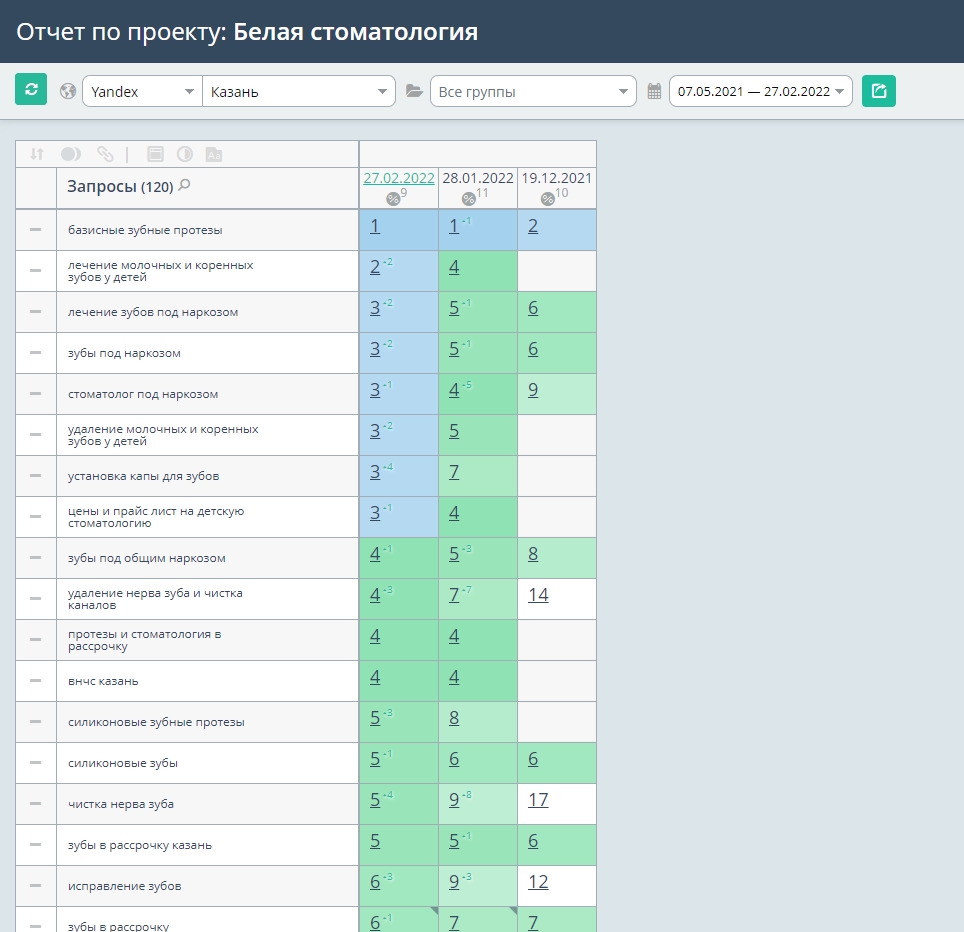Click the green export report button
964x932 pixels.
879,91
